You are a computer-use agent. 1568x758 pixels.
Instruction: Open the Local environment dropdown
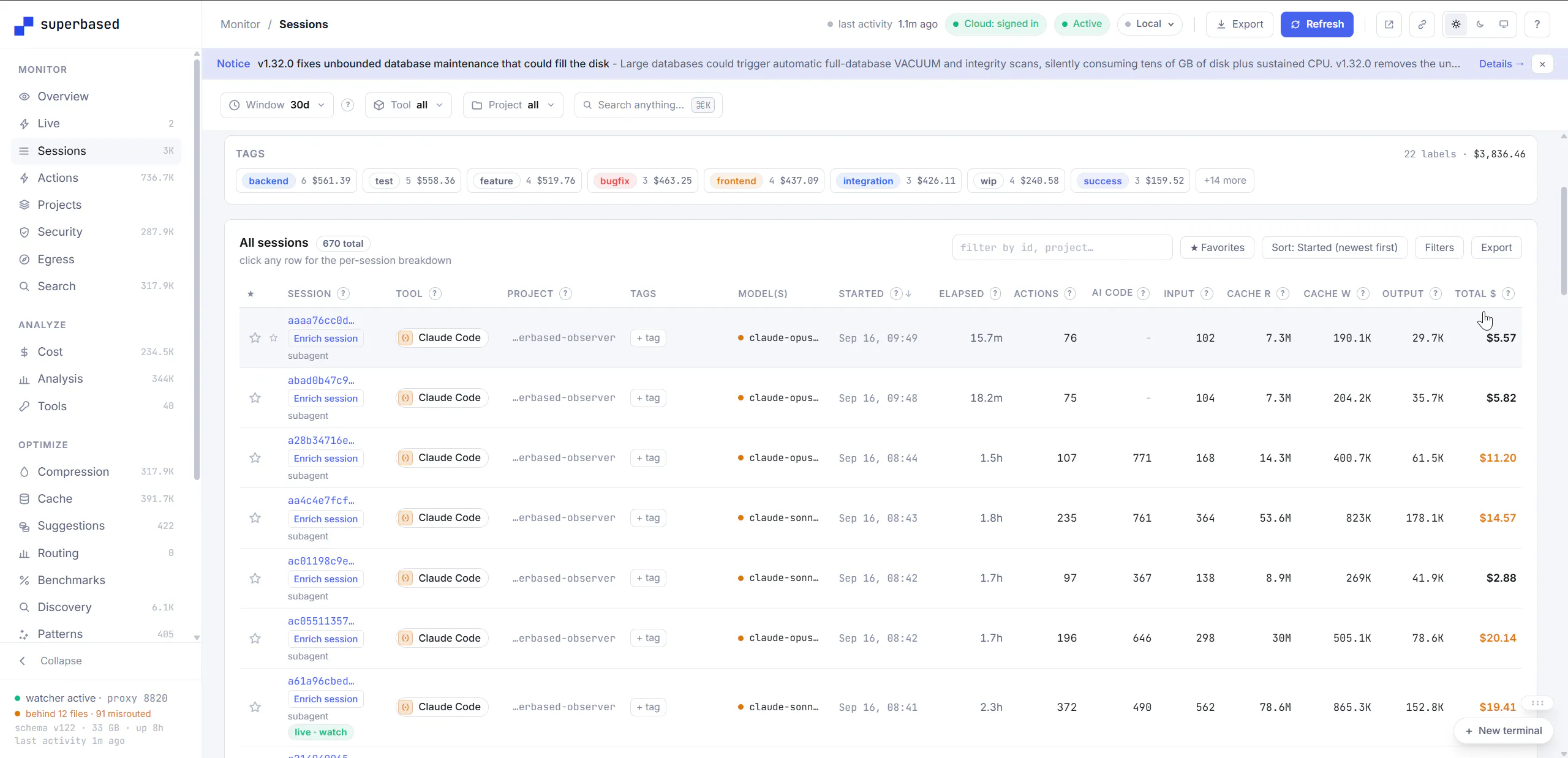[x=1150, y=24]
